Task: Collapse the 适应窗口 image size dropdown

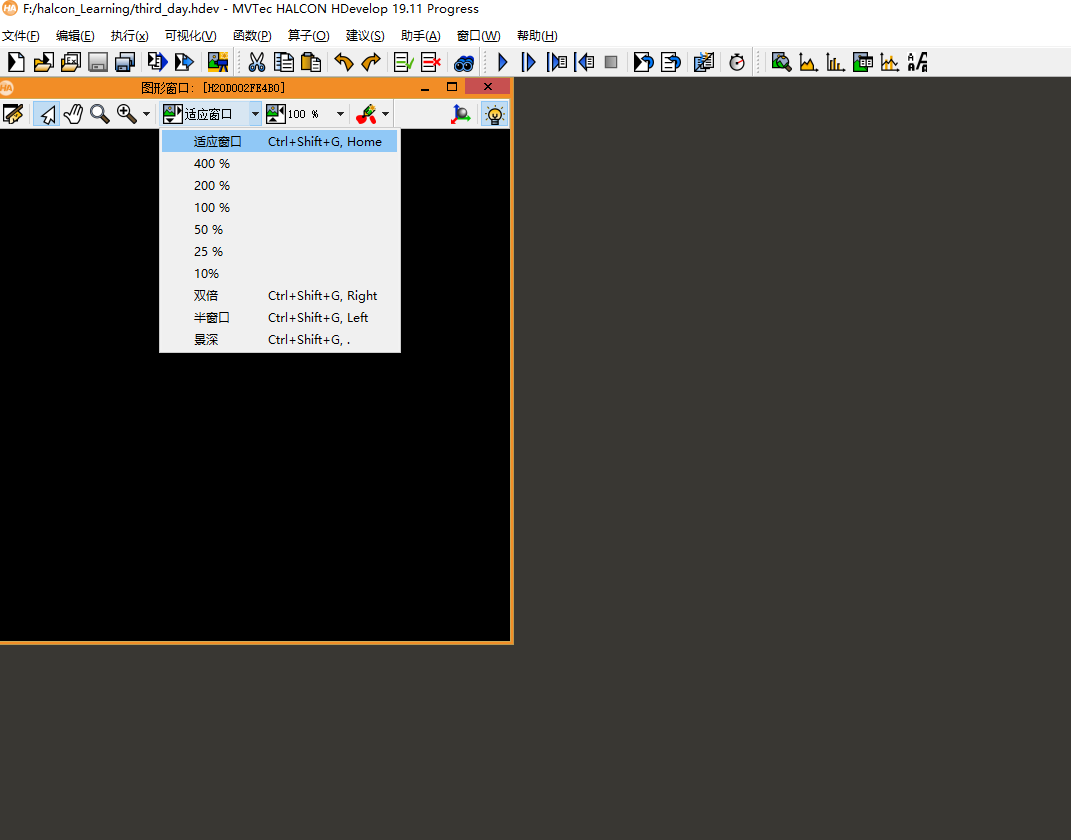Action: [x=255, y=114]
